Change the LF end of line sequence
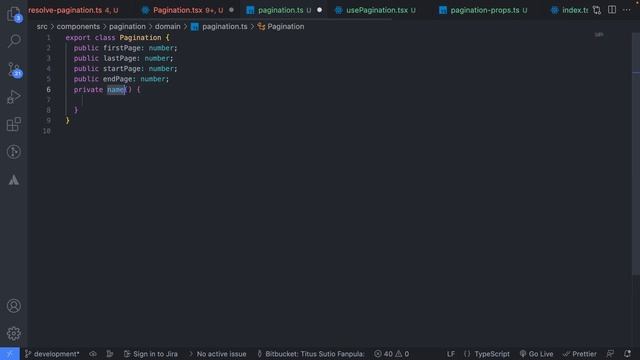640x360 pixels. click(451, 354)
